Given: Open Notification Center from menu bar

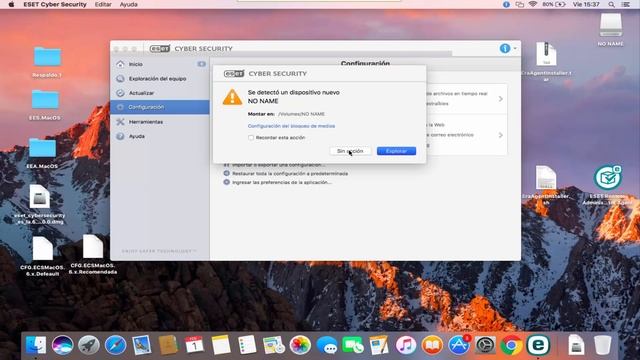Looking at the screenshot, I should 625,4.
